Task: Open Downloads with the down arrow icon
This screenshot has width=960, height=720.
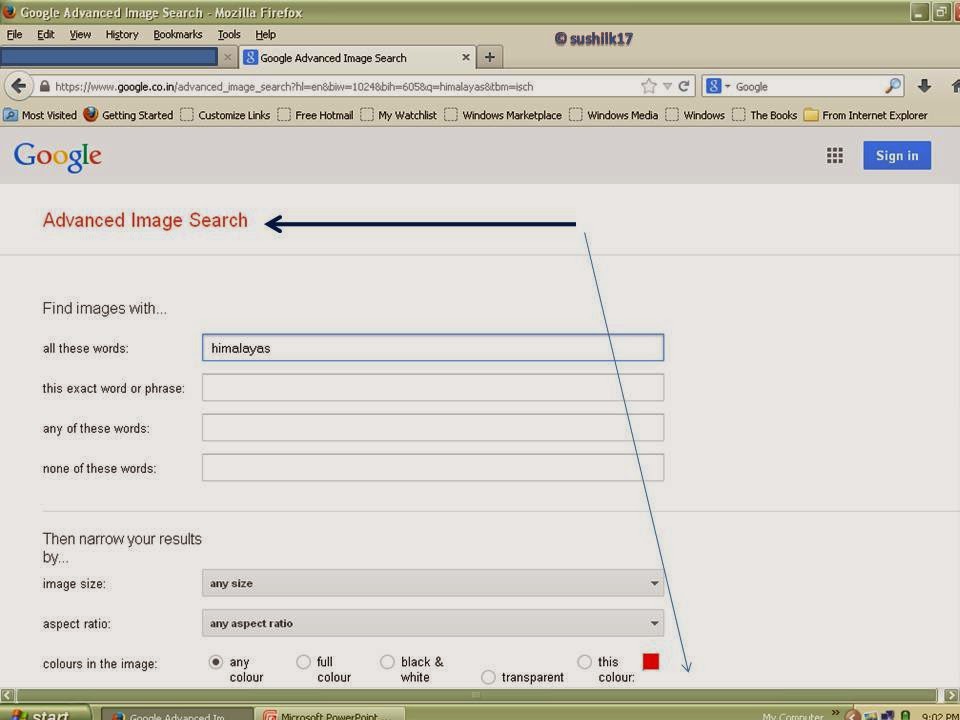Action: point(924,86)
